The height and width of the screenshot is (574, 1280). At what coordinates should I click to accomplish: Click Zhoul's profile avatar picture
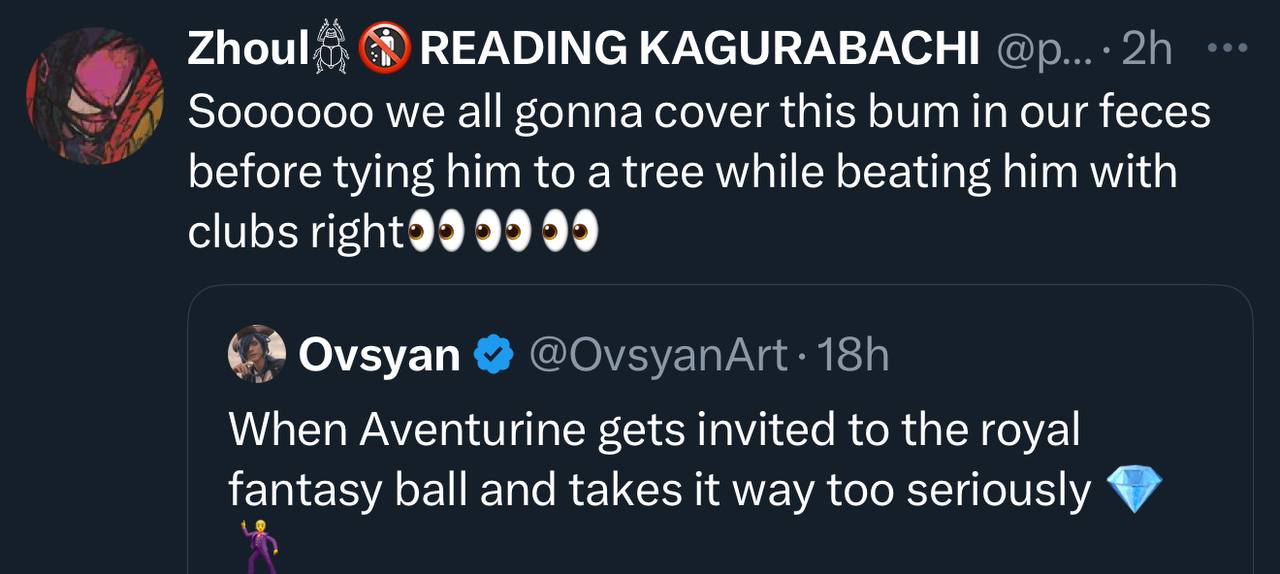(x=95, y=95)
